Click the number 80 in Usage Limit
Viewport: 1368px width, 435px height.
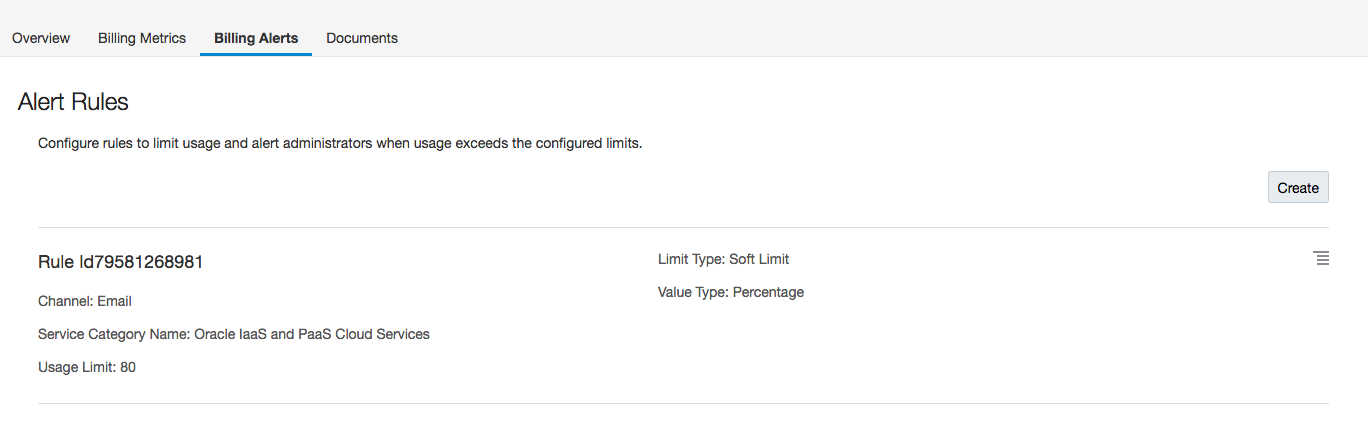pyautogui.click(x=128, y=367)
